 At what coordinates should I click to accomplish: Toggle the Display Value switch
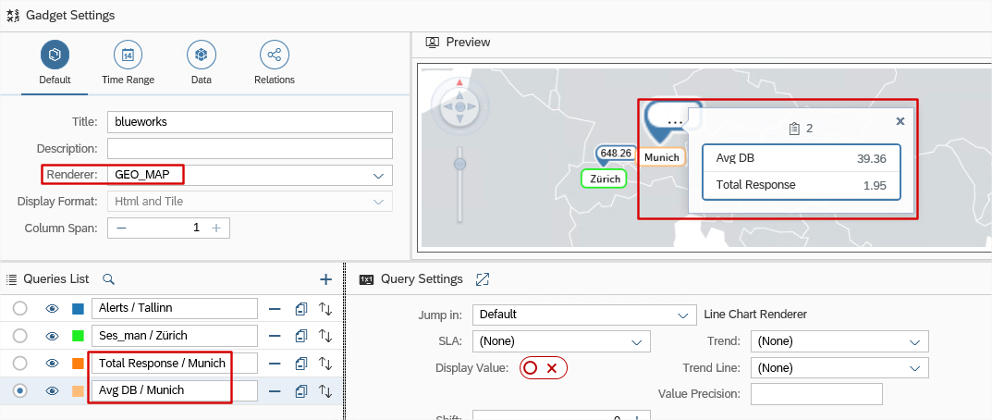[x=542, y=368]
